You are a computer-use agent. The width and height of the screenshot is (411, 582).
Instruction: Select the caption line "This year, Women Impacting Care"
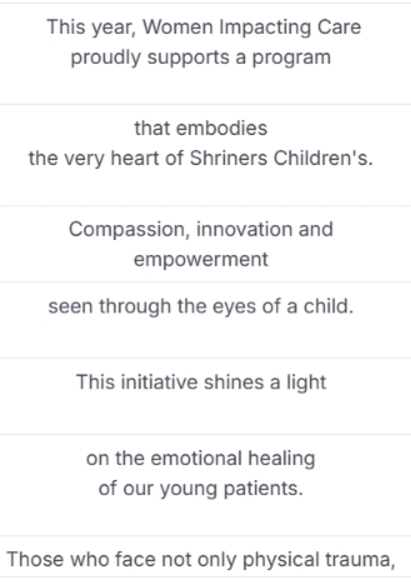point(204,27)
